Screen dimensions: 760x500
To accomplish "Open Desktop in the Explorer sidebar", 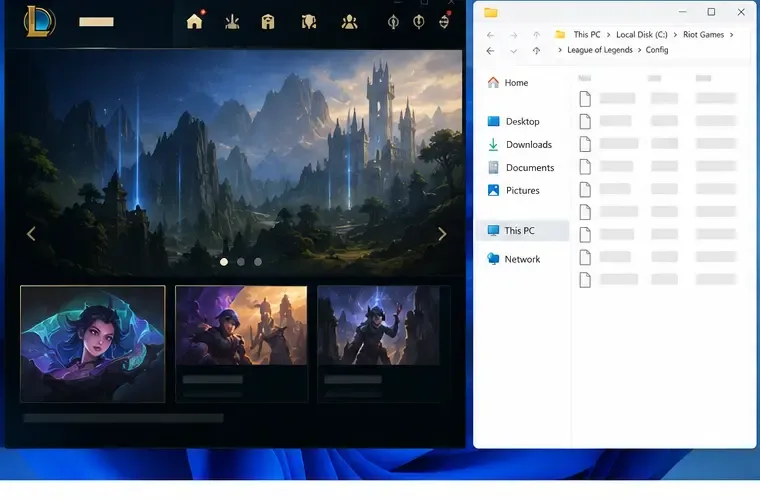I will (x=513, y=122).
